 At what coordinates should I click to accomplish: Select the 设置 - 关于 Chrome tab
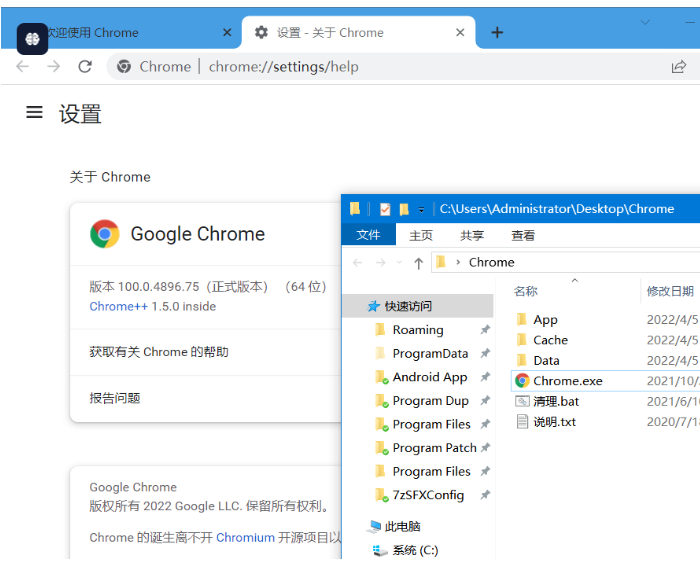coord(358,33)
